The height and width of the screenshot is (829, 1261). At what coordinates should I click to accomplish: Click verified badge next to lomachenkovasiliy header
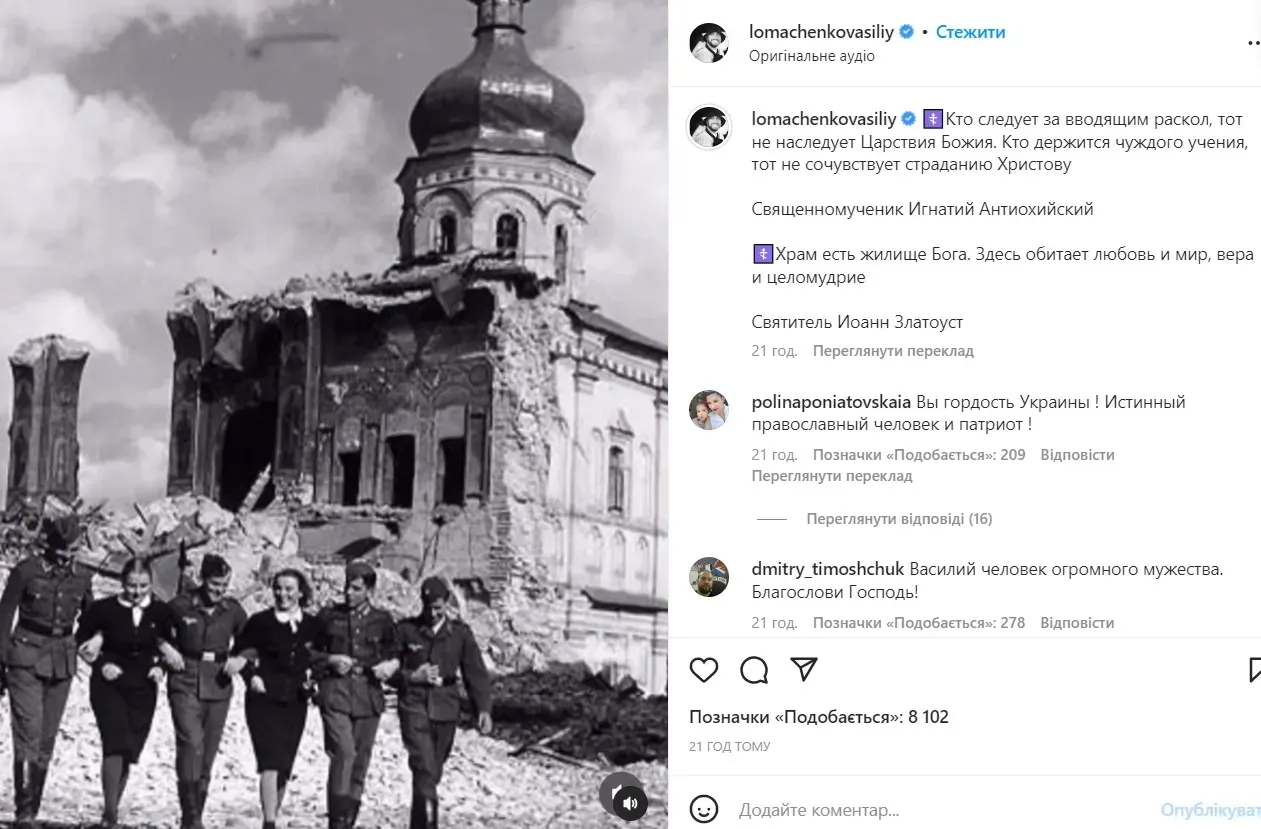point(907,32)
